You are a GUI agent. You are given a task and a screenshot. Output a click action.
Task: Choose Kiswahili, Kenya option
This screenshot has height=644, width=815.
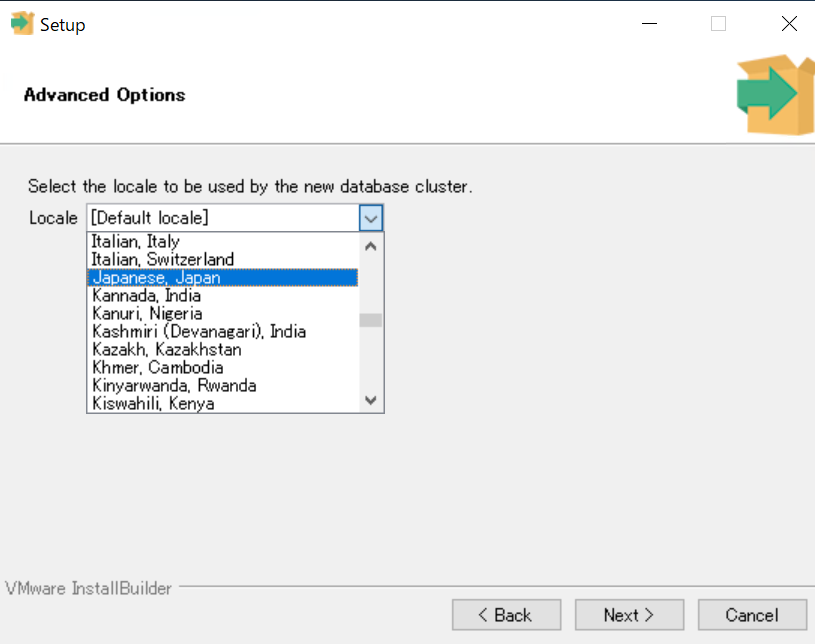tap(223, 403)
